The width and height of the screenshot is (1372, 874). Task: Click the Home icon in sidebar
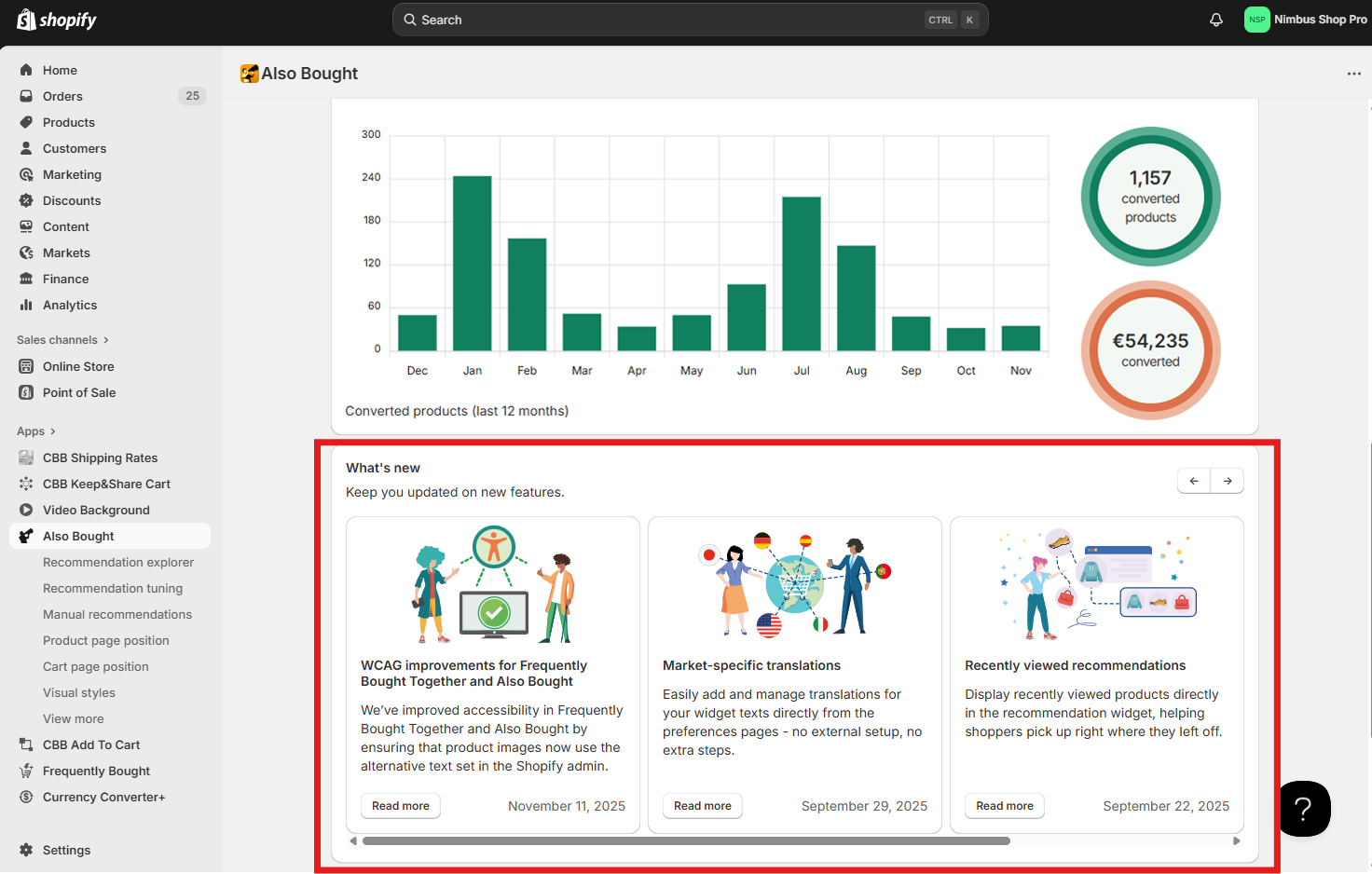pyautogui.click(x=26, y=70)
